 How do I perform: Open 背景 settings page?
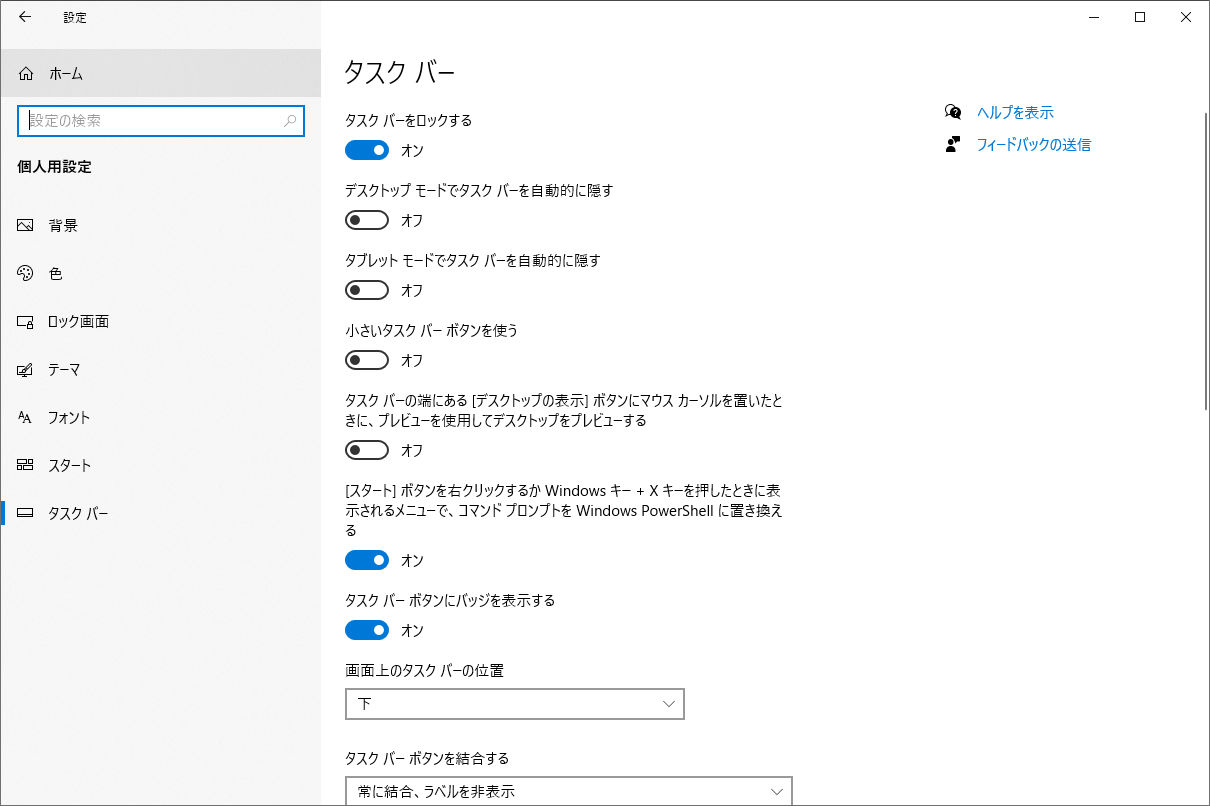[160, 226]
